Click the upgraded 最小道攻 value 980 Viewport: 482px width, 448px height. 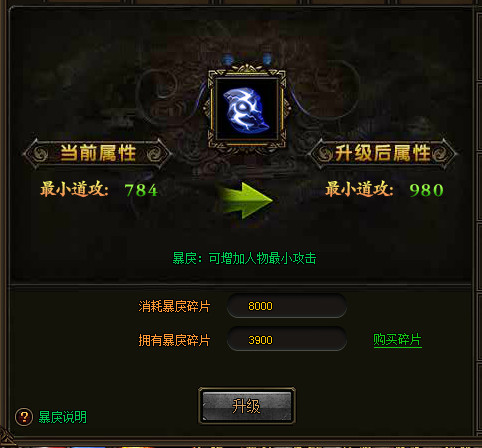[427, 190]
